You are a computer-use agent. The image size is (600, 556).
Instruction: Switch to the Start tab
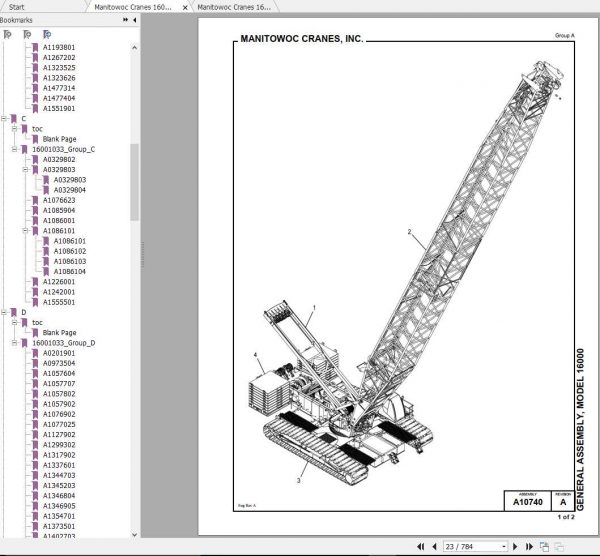(x=16, y=7)
